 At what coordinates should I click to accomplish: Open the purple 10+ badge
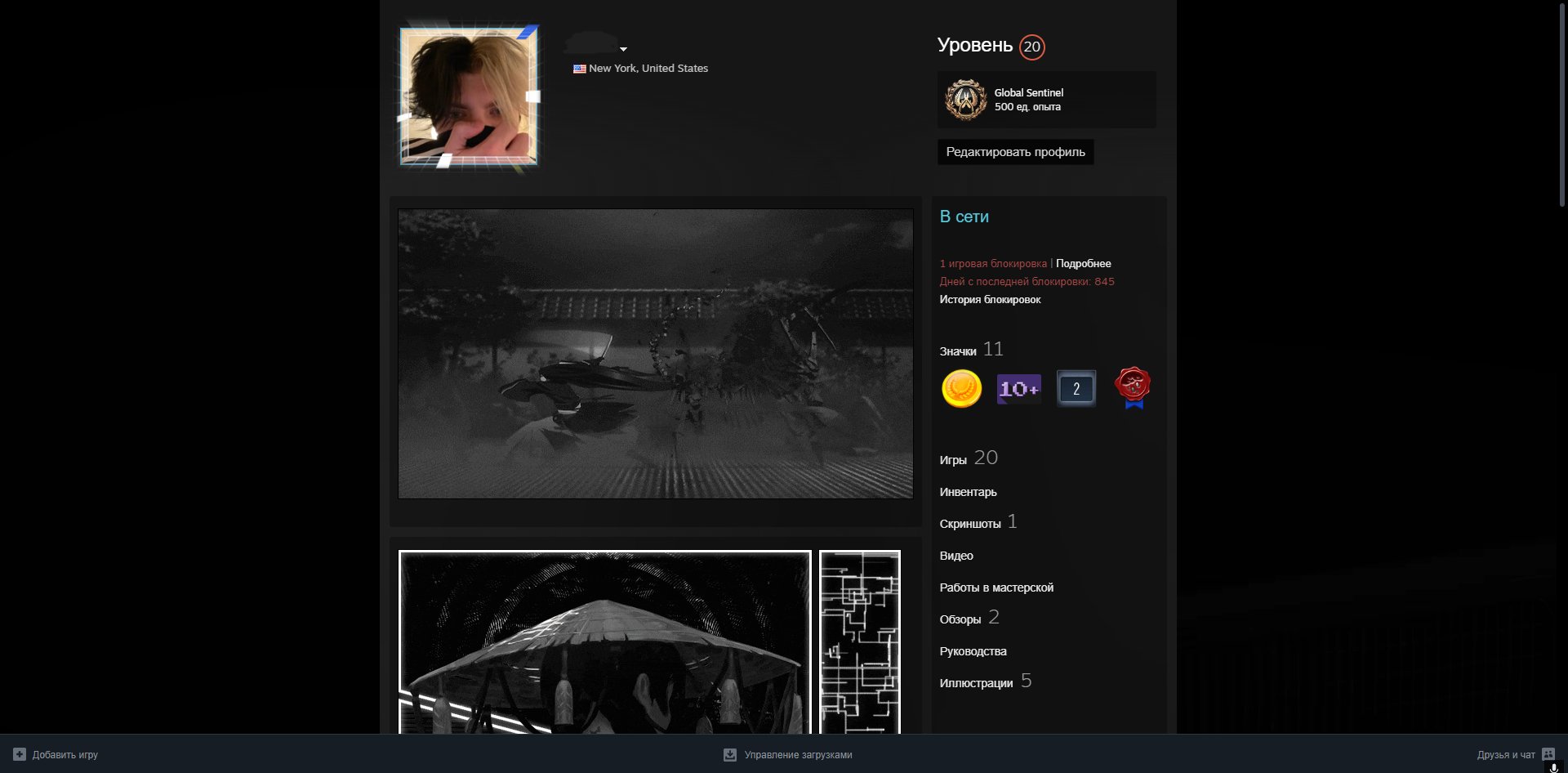tap(1018, 389)
